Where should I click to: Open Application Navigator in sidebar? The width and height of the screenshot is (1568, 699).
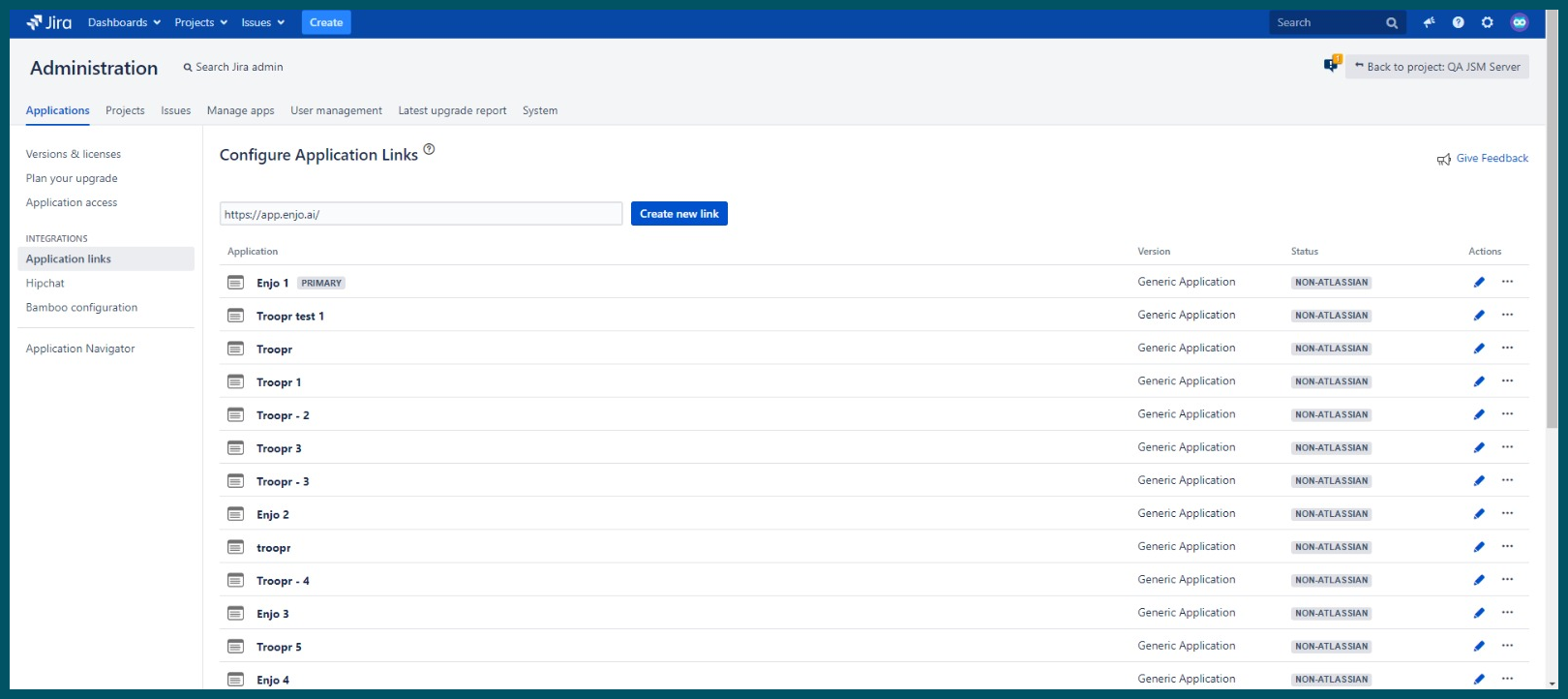coord(80,349)
